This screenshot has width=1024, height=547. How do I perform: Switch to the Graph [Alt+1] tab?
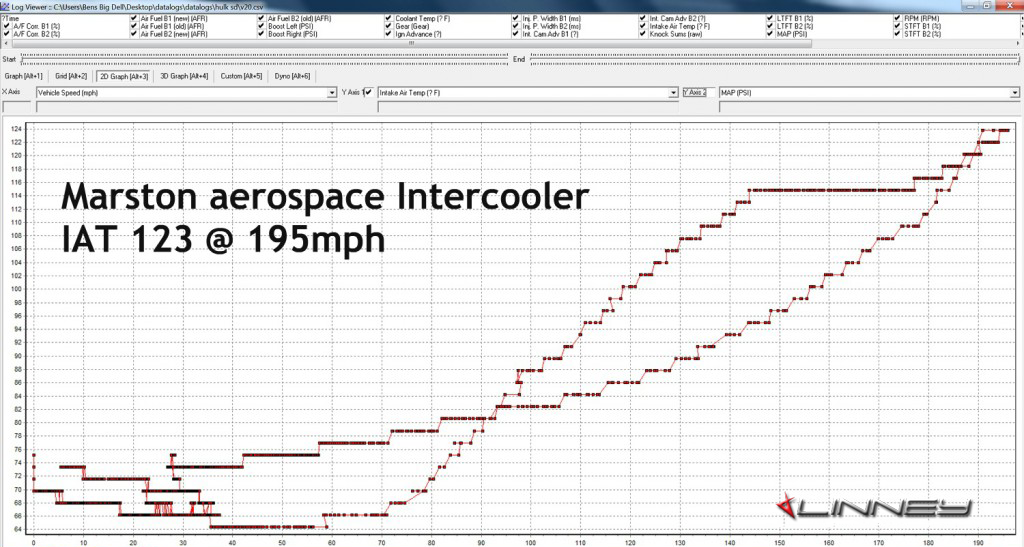pos(24,76)
